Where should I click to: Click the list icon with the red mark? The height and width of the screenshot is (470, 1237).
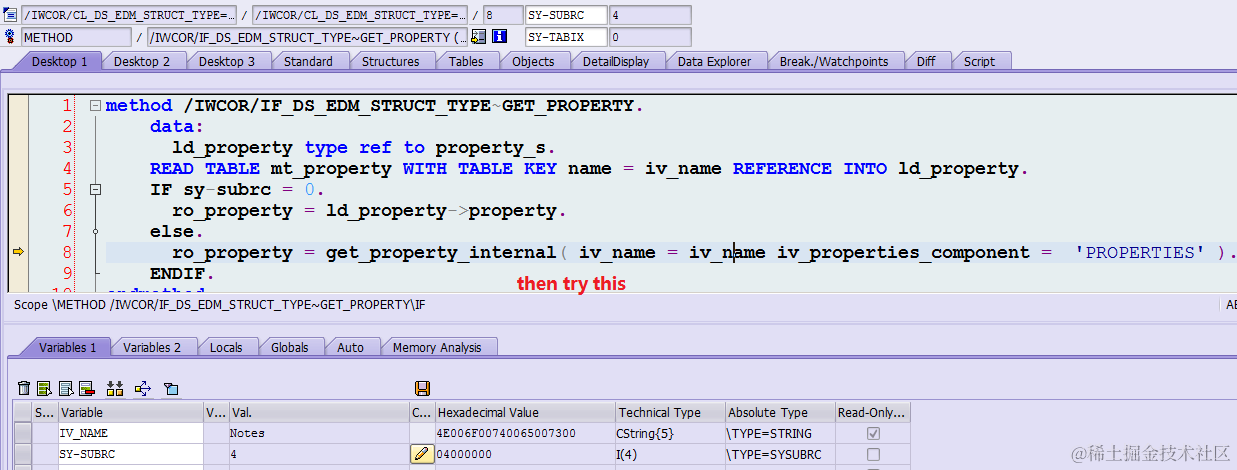(x=86, y=388)
